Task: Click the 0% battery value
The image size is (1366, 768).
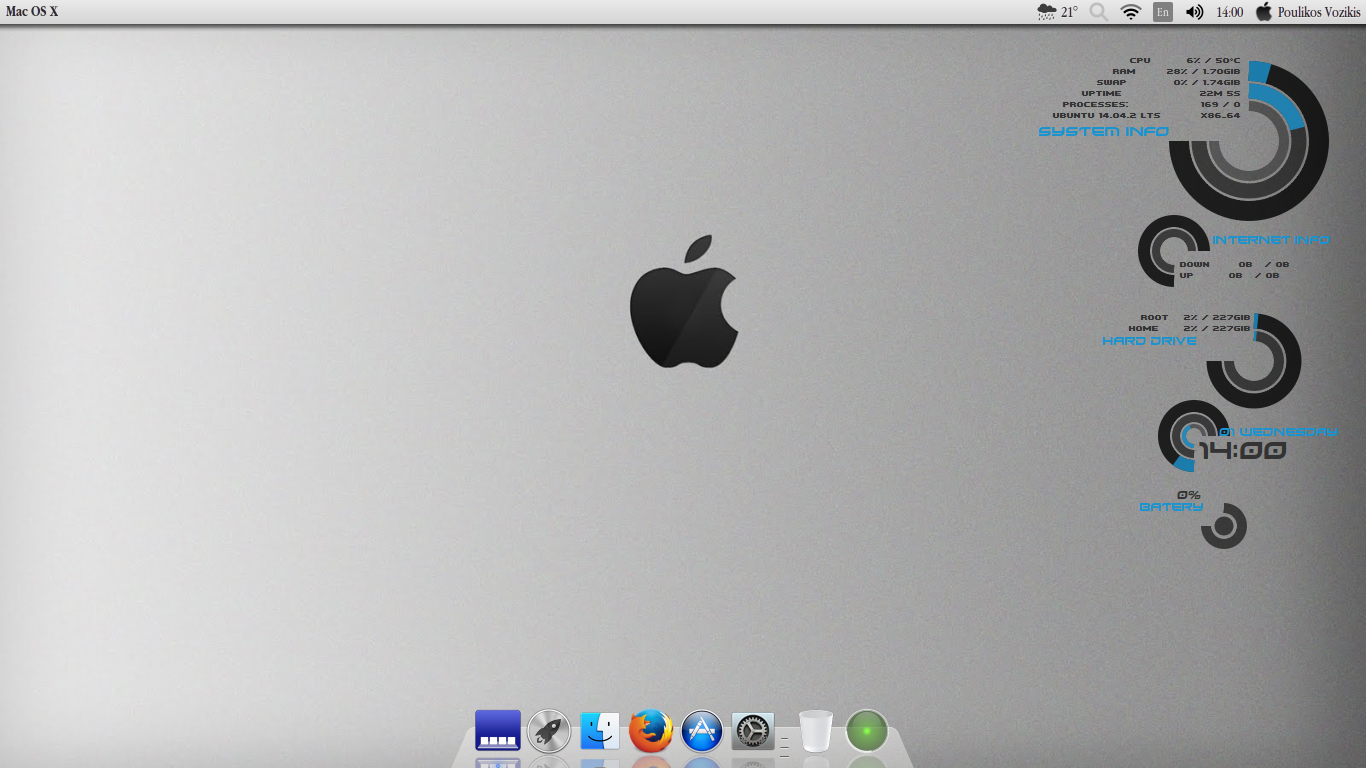Action: click(x=1189, y=495)
